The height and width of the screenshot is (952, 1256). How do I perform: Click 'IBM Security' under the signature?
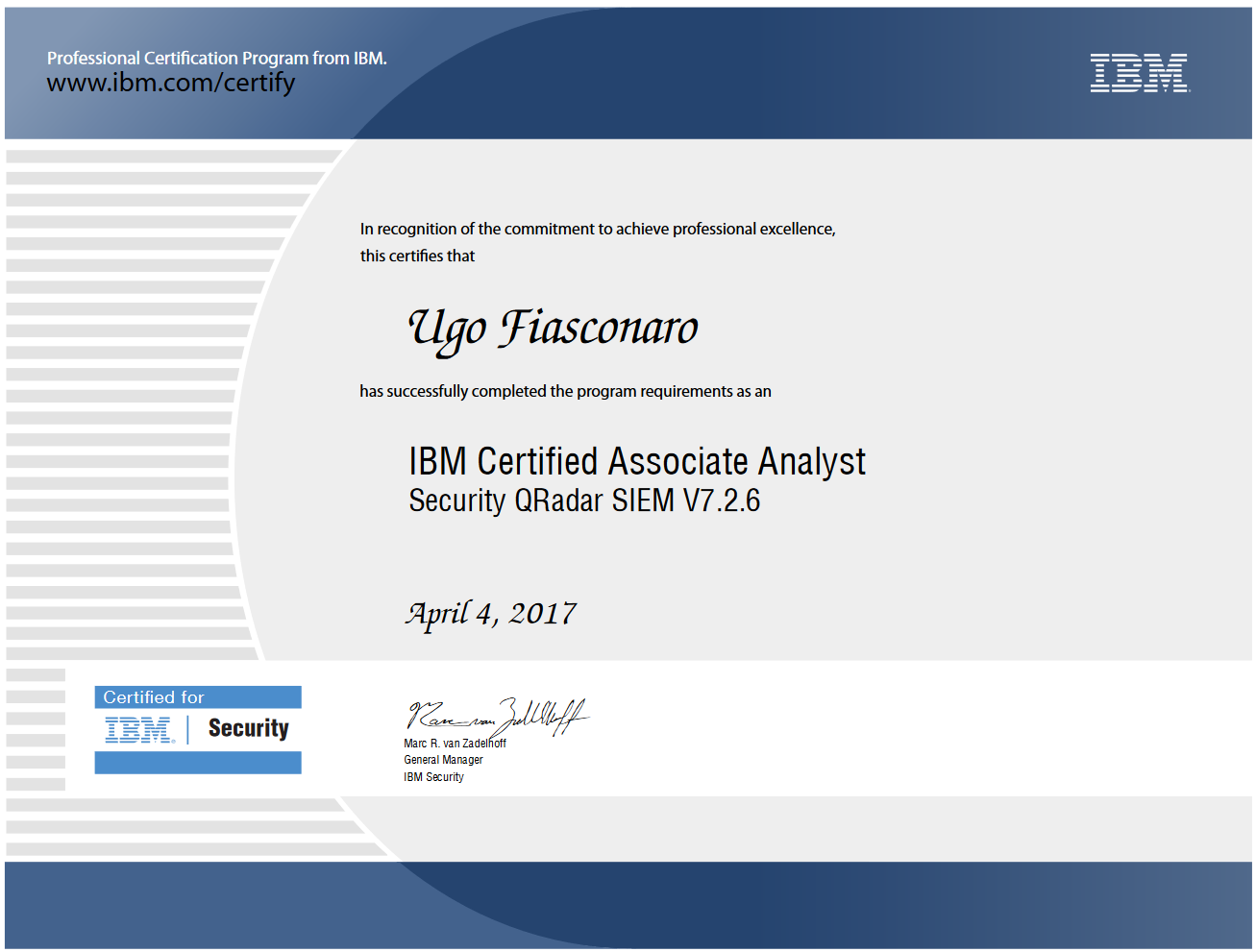(x=433, y=777)
